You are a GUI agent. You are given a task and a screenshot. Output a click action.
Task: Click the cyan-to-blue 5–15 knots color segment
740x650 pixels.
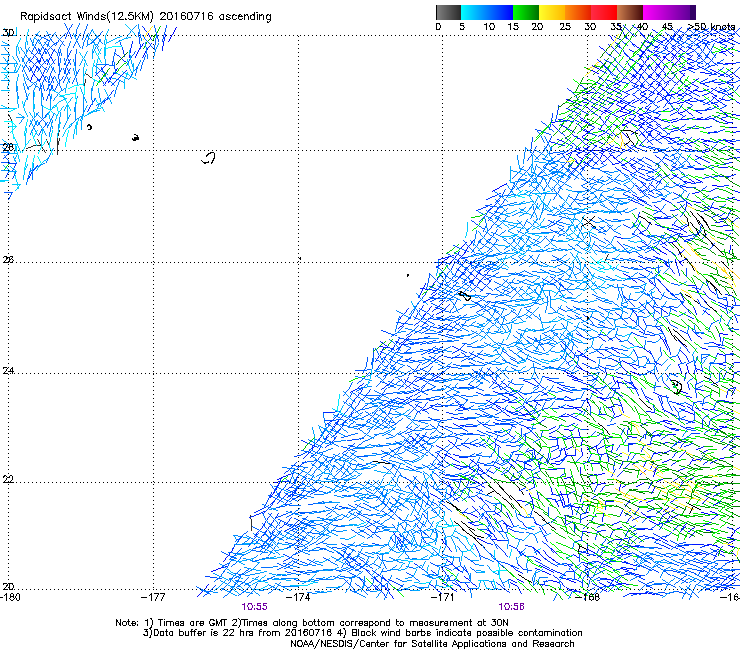pos(487,12)
